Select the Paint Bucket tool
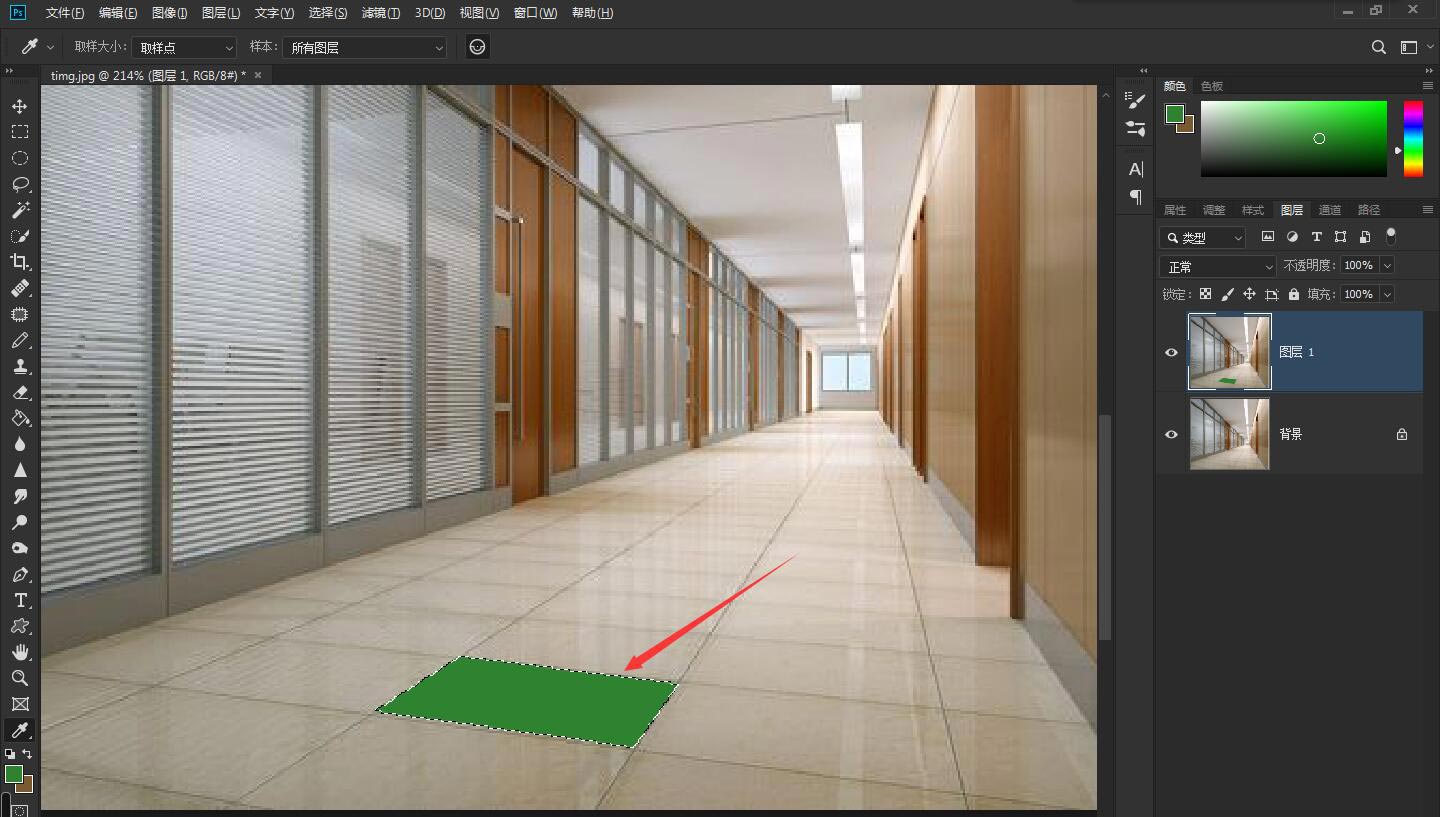The height and width of the screenshot is (817, 1440). [x=20, y=418]
